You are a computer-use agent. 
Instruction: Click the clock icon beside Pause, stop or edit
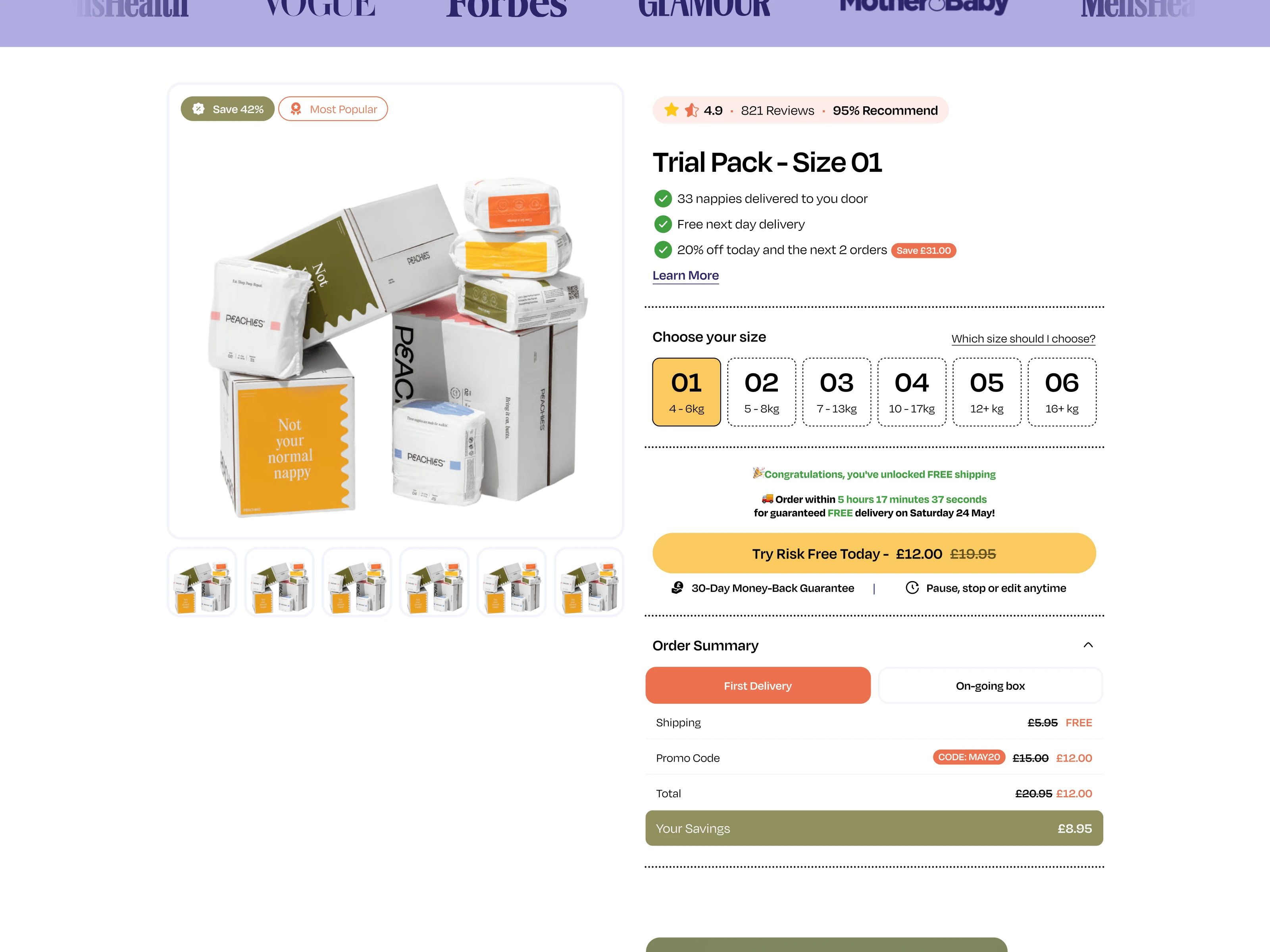912,587
